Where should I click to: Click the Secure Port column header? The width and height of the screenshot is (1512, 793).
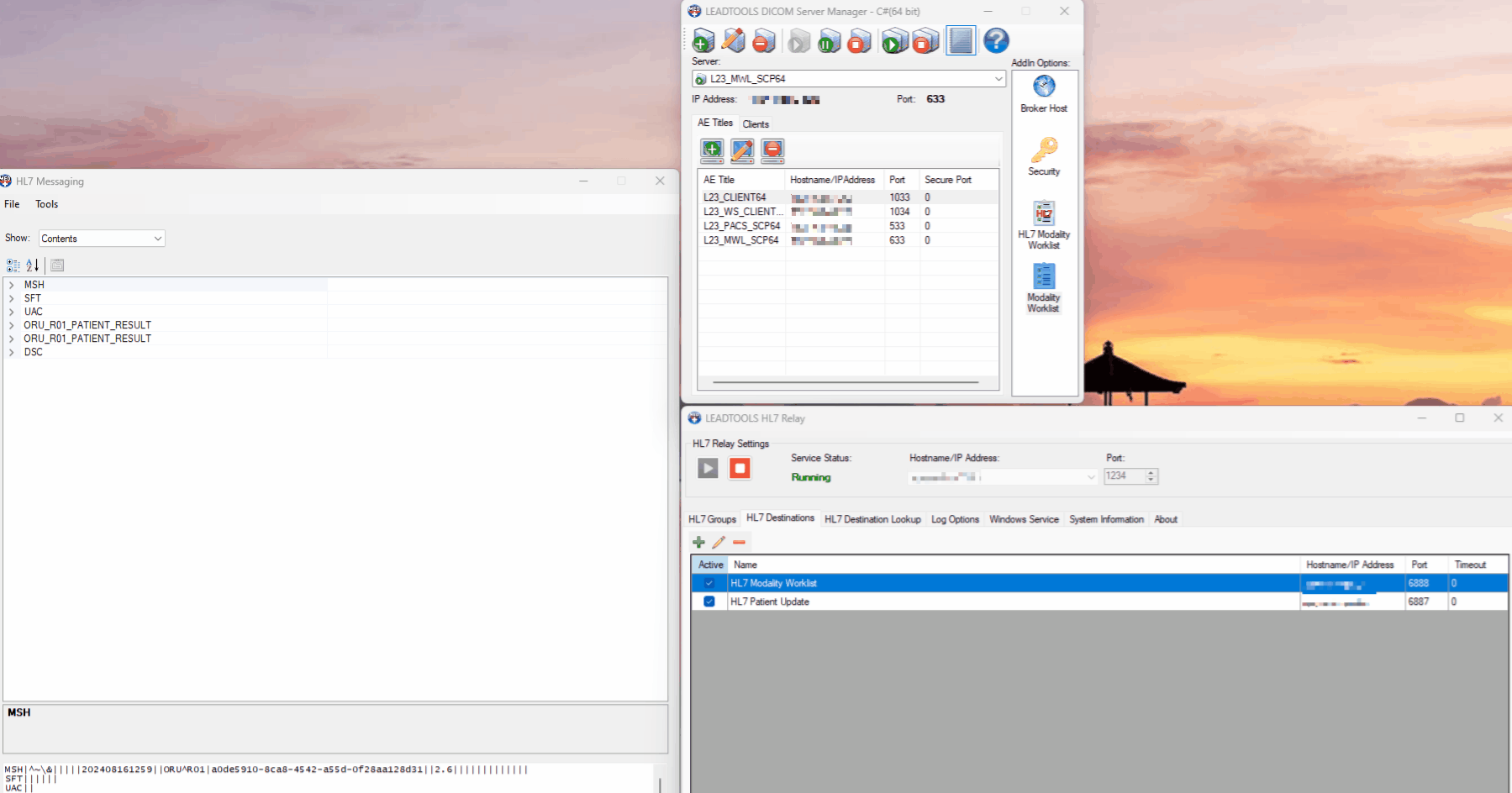[958, 180]
